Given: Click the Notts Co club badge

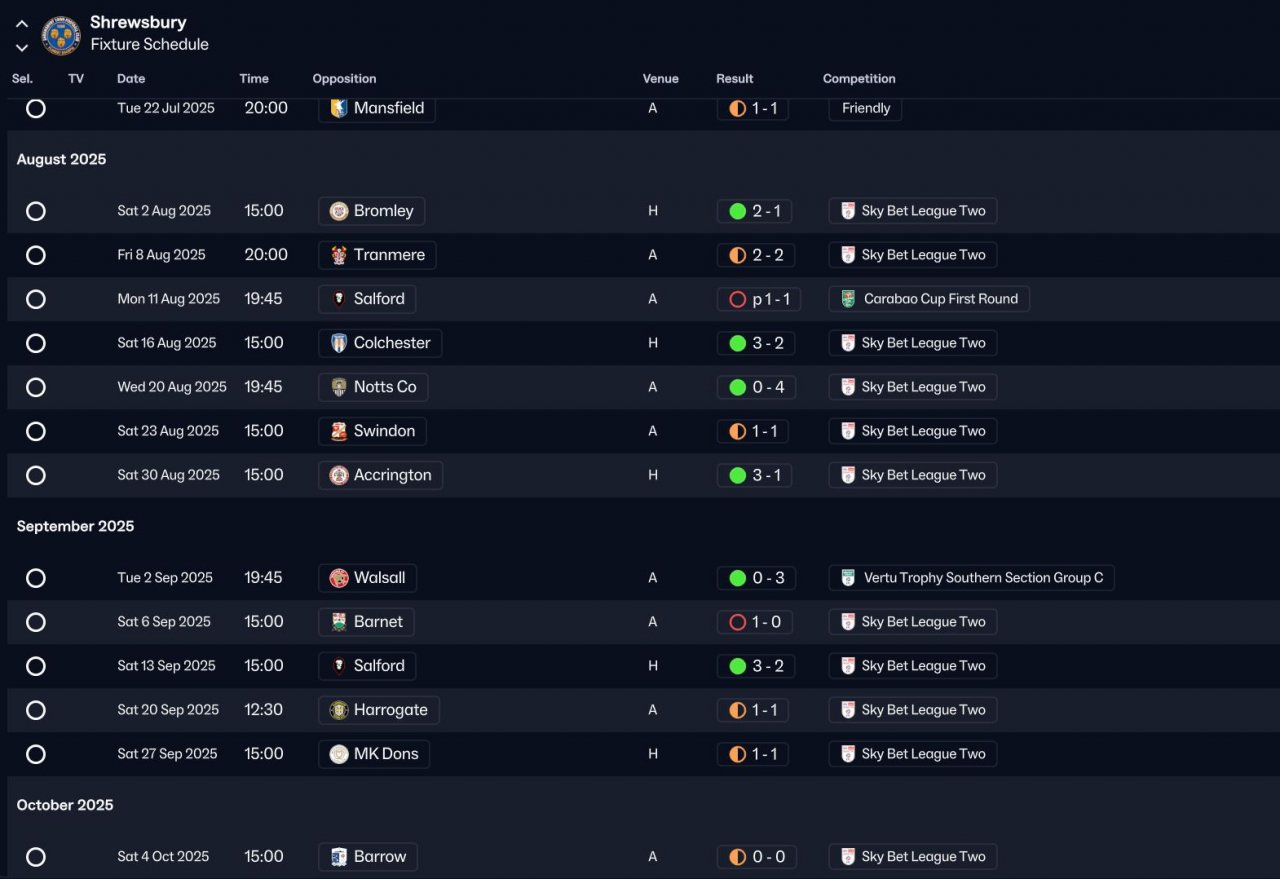Looking at the screenshot, I should point(339,387).
